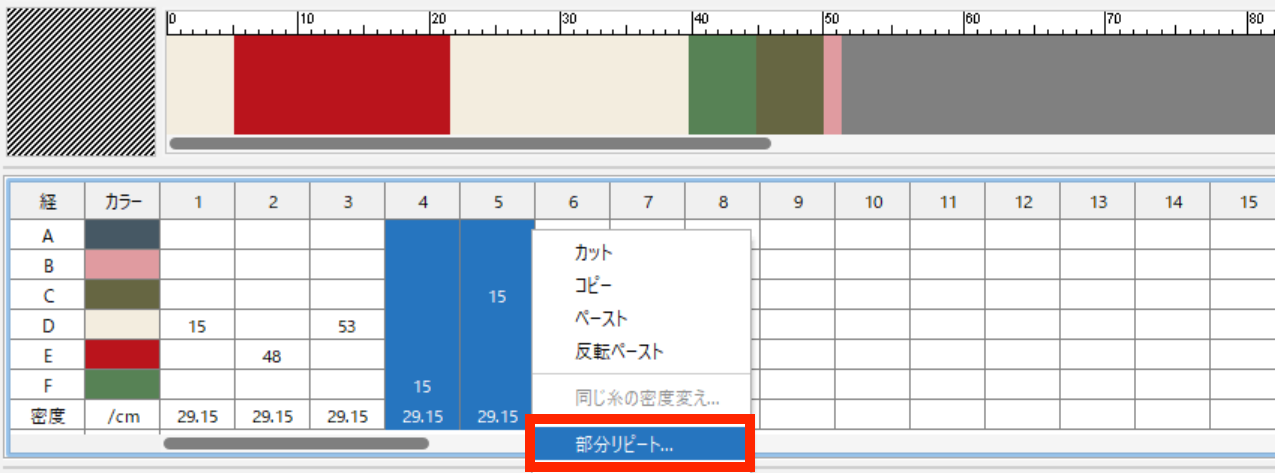Click cream color swatch for yarn D
The image size is (1275, 473).
coord(123,325)
